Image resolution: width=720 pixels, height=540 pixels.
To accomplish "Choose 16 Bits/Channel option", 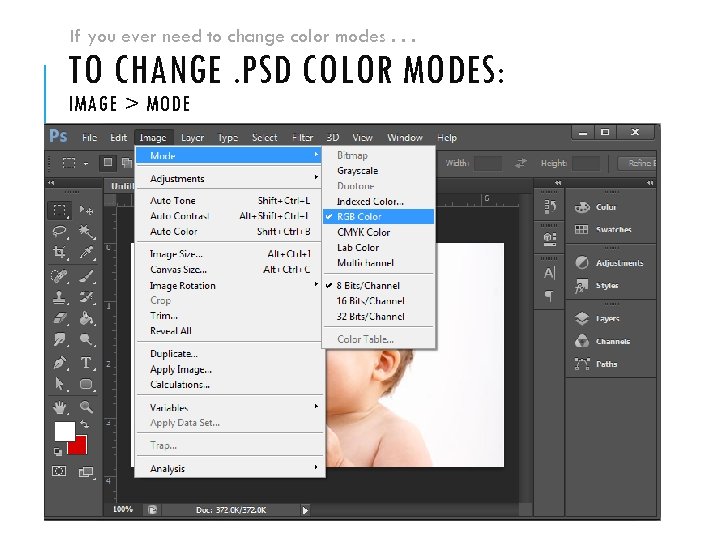I will click(378, 301).
